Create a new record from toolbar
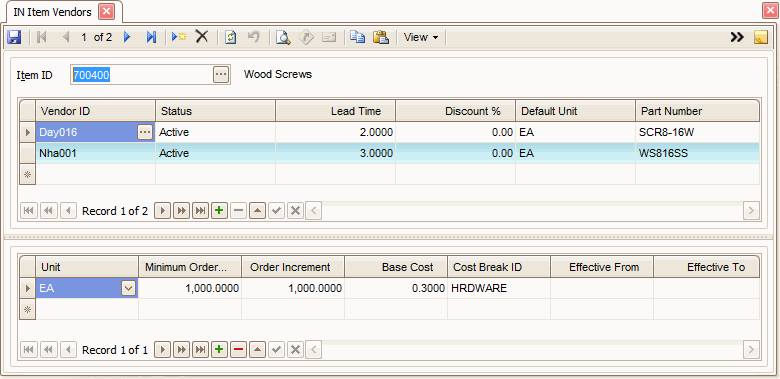 click(179, 37)
